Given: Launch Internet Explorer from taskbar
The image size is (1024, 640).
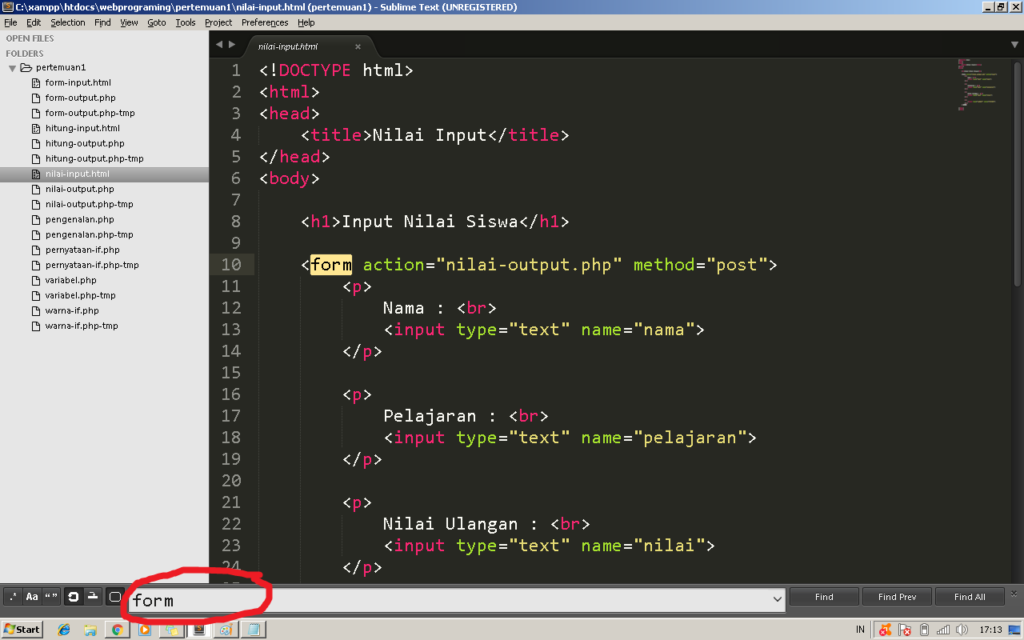Looking at the screenshot, I should point(63,630).
